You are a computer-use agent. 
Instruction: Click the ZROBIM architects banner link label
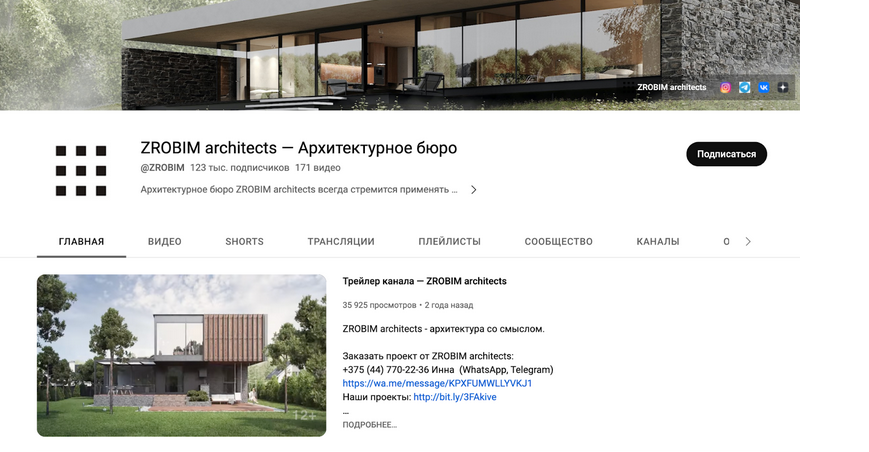point(671,88)
